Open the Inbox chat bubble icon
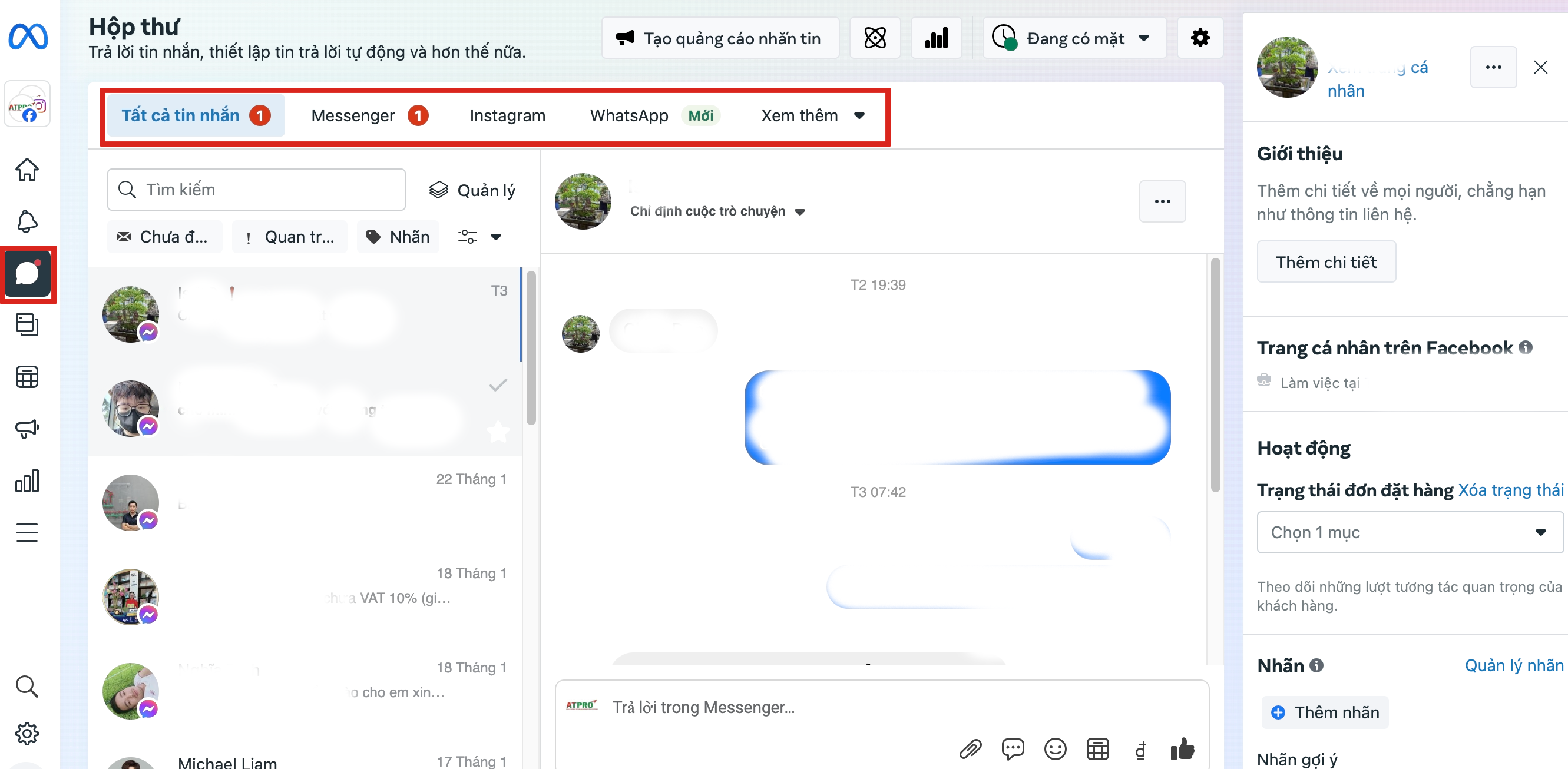The width and height of the screenshot is (1568, 769). (28, 273)
